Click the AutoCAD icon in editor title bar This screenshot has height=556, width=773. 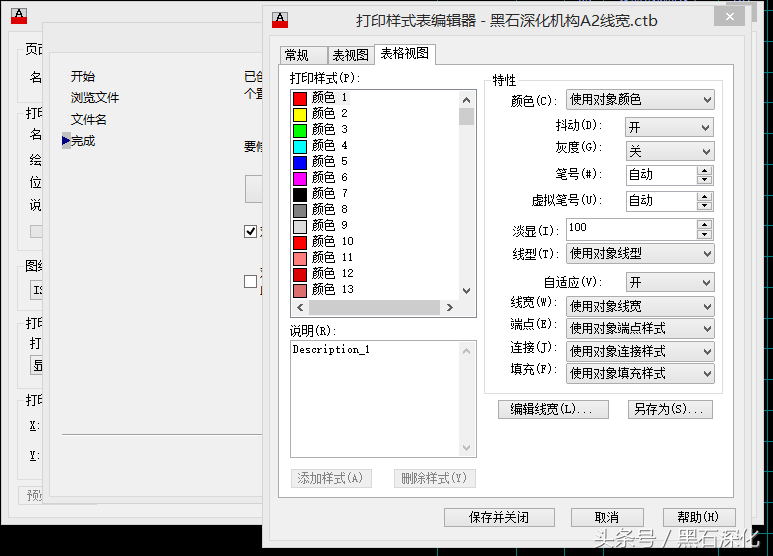tap(280, 20)
